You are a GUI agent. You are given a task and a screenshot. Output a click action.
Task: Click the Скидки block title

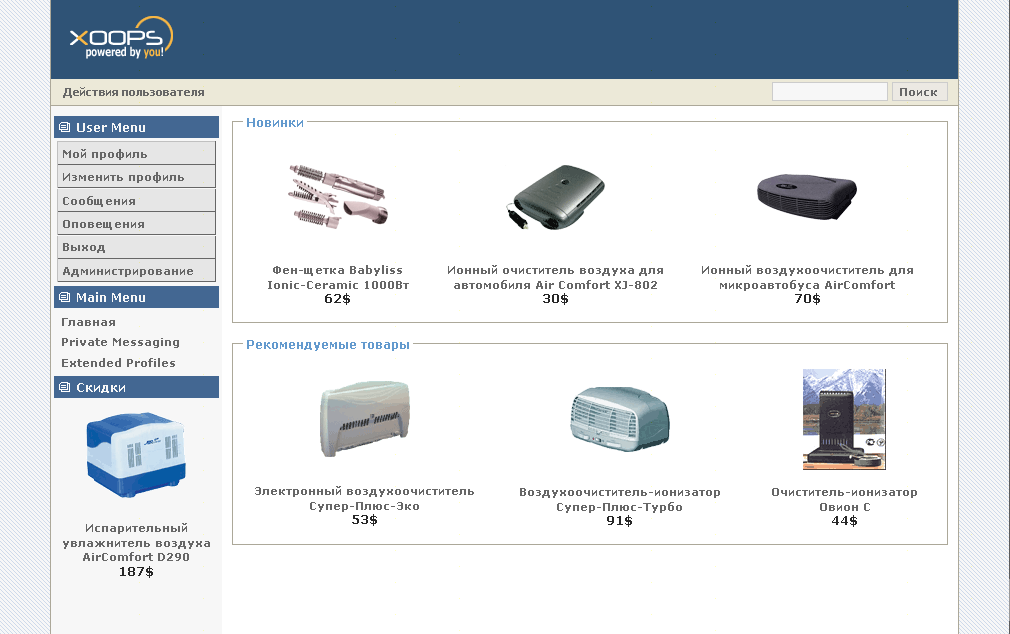pos(100,387)
